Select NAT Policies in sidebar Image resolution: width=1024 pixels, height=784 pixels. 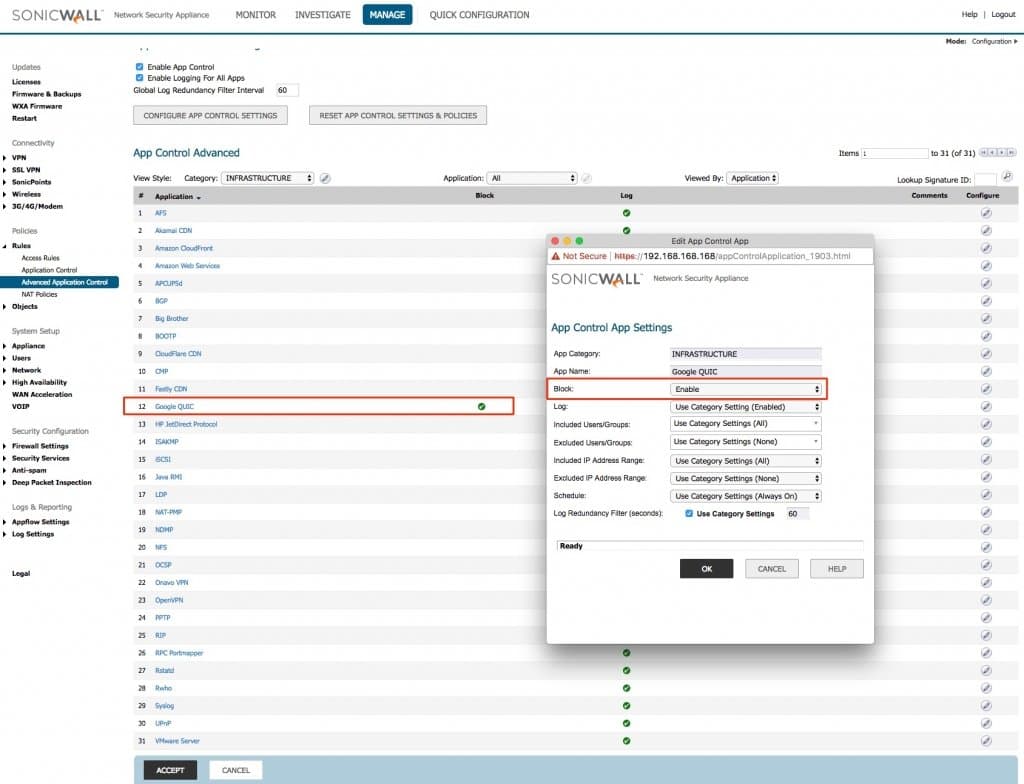39,294
